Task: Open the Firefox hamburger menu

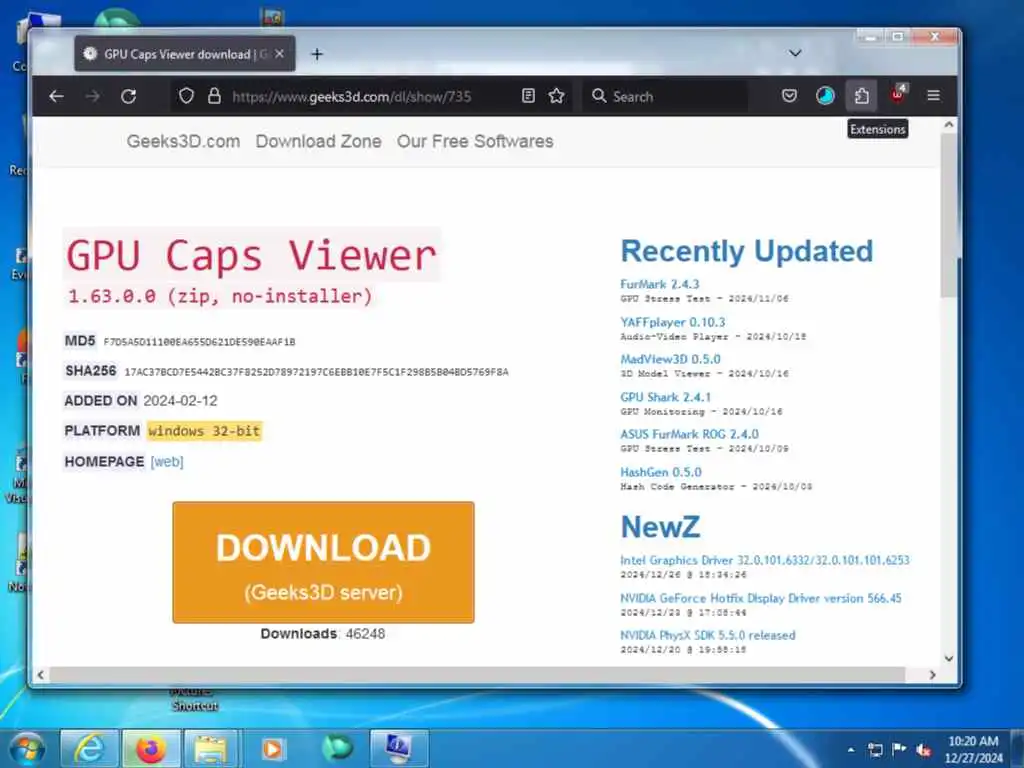Action: [934, 96]
